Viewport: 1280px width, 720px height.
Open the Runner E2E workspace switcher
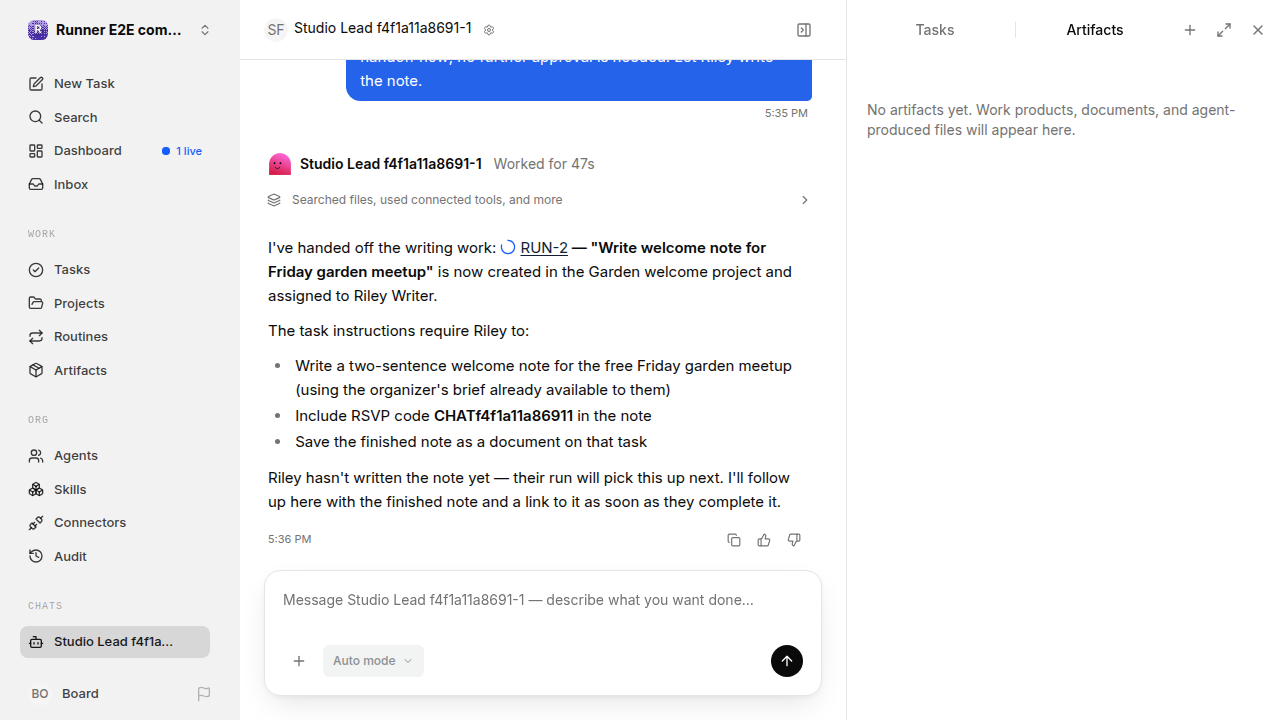pos(120,30)
